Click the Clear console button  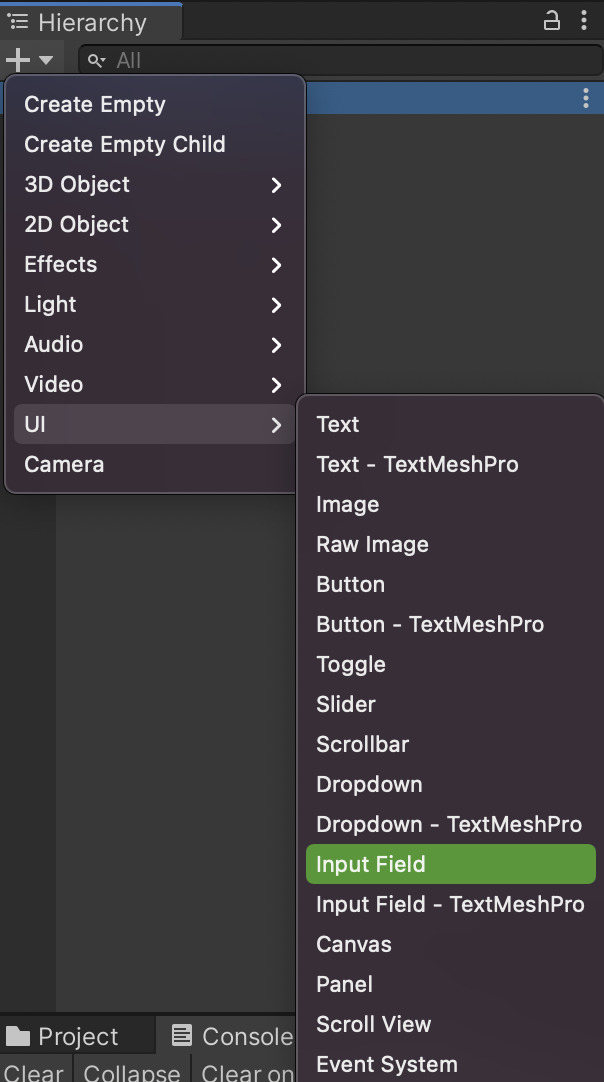(35, 1072)
